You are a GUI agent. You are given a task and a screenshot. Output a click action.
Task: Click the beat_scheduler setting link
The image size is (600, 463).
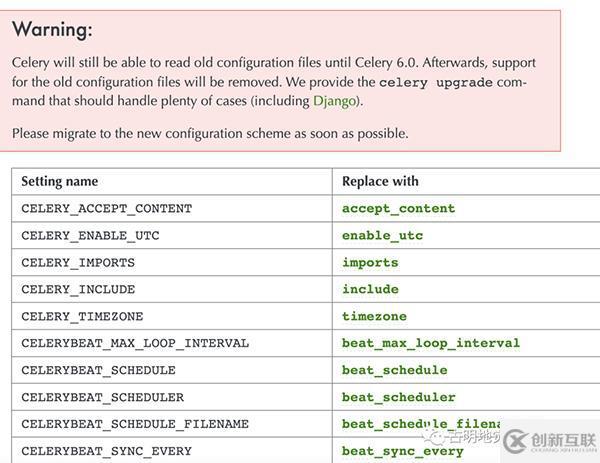398,397
